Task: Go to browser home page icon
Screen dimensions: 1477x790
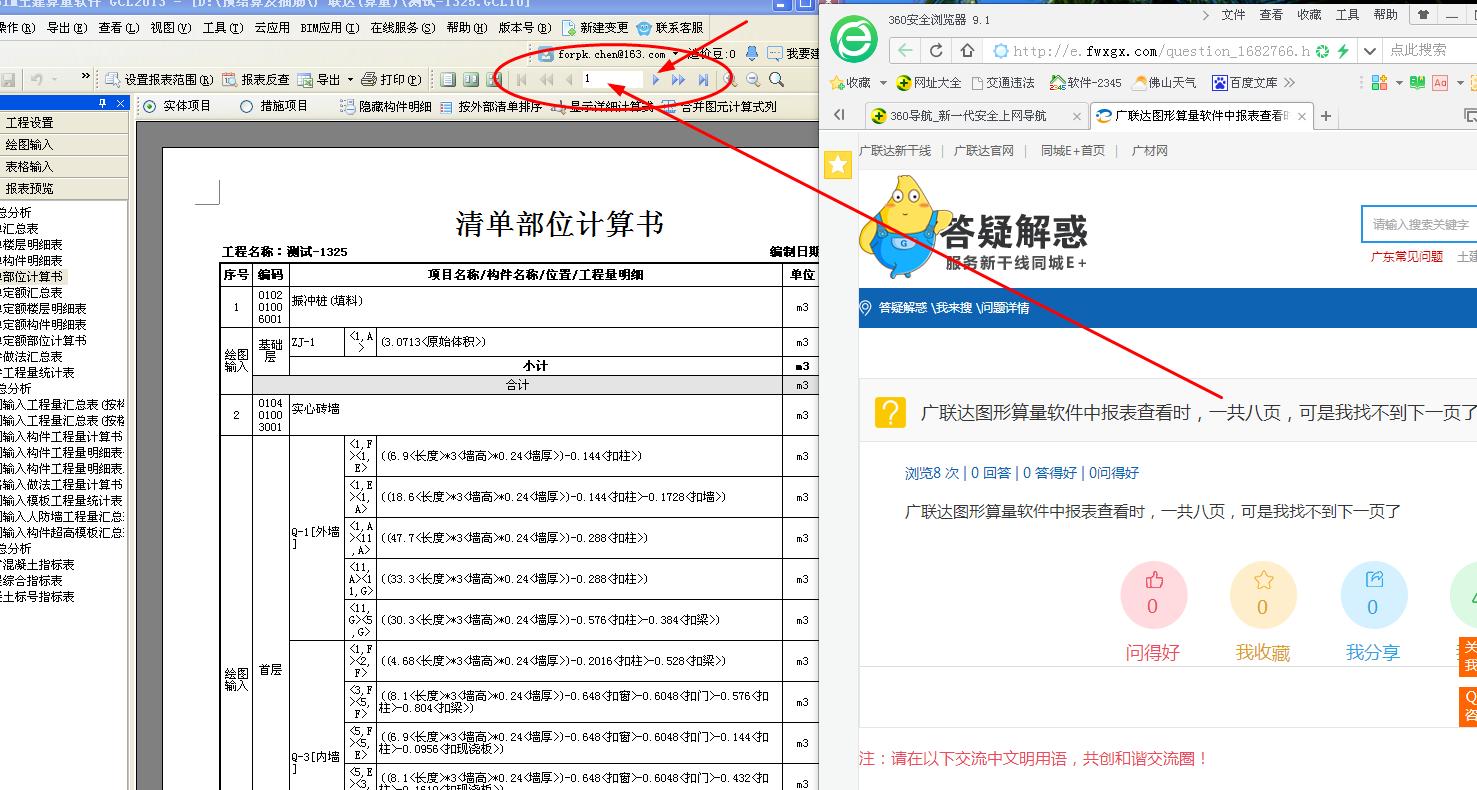Action: point(967,50)
